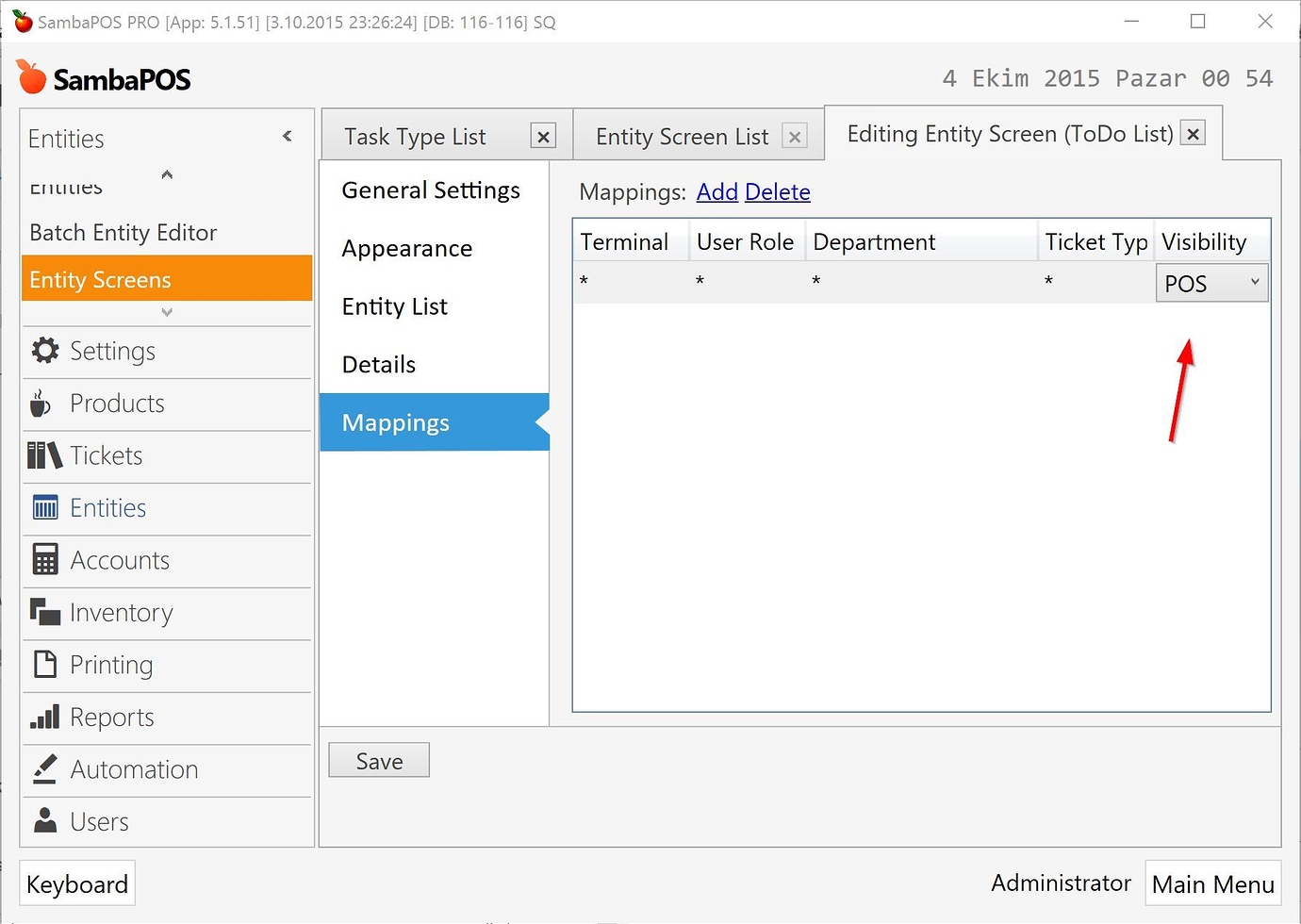Click the down chevron below Entity Screens
The image size is (1301, 924).
click(166, 312)
